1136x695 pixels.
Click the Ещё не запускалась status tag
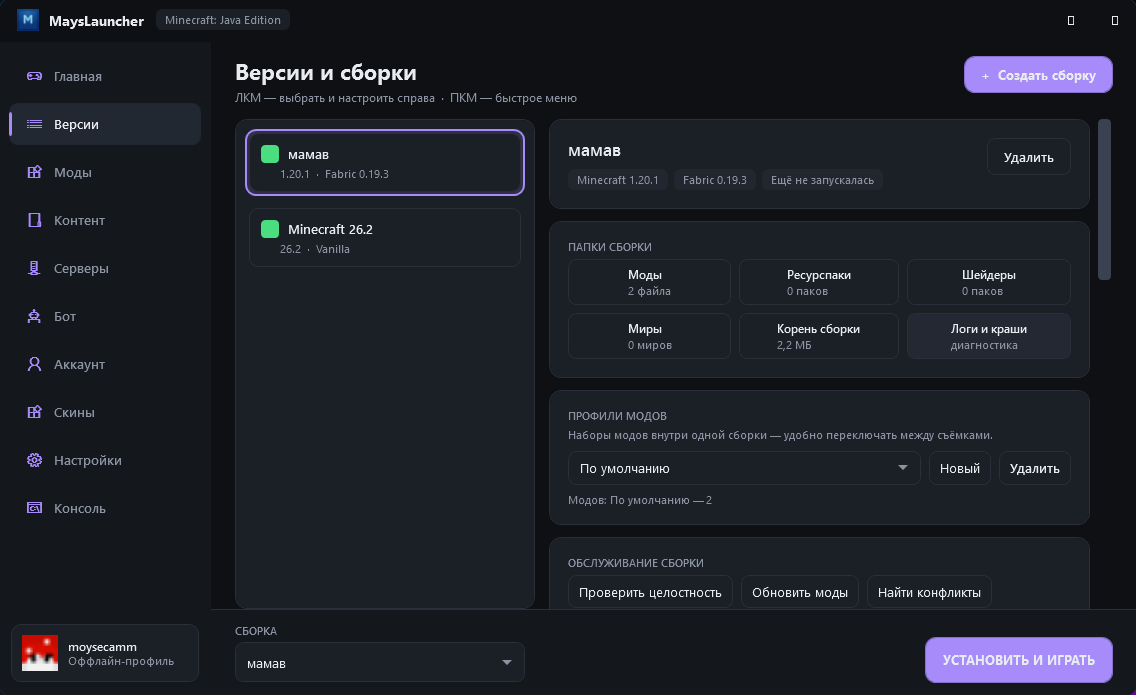tap(822, 180)
